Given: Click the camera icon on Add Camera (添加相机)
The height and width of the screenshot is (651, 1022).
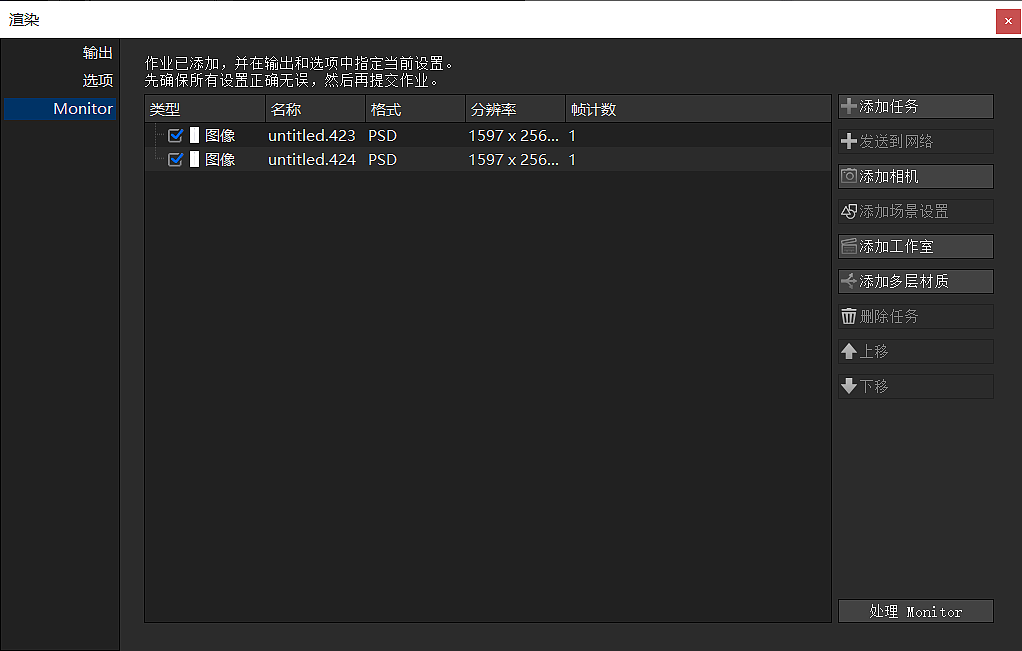Looking at the screenshot, I should (x=848, y=176).
